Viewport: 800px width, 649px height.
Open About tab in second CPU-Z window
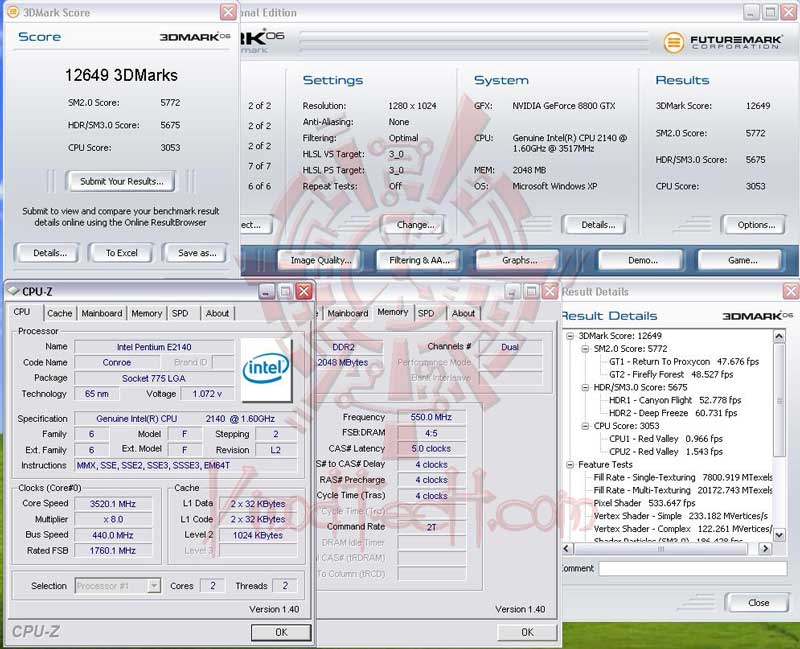tap(463, 313)
